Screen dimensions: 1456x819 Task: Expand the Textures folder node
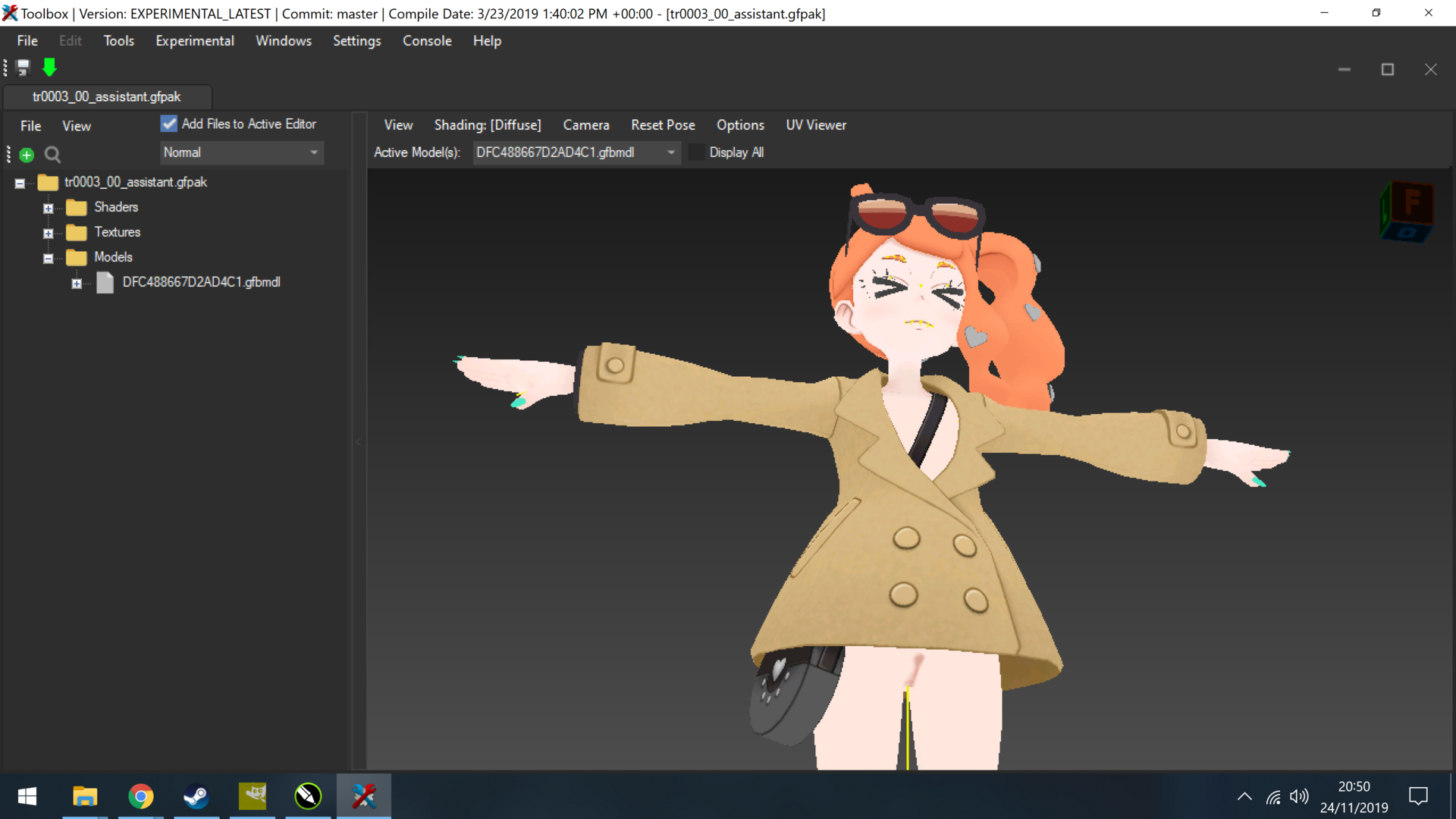tap(49, 233)
